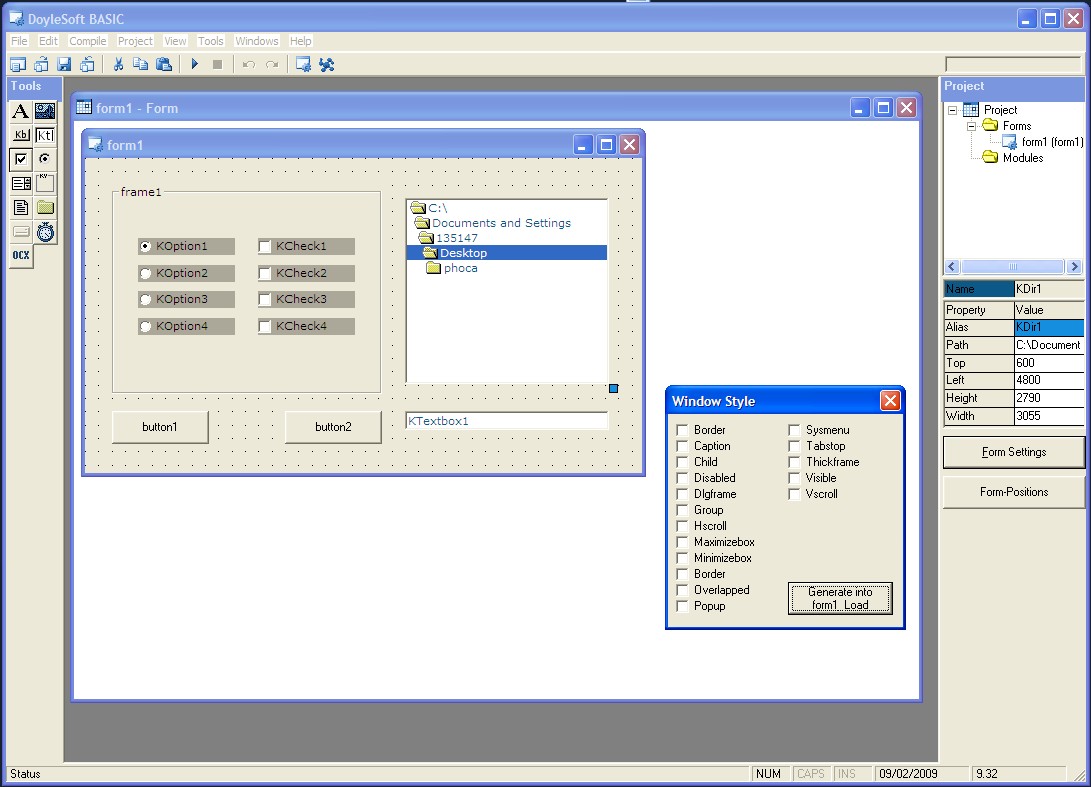Collapse the Forms folder node
Screen dimensions: 1091x787
(971, 126)
